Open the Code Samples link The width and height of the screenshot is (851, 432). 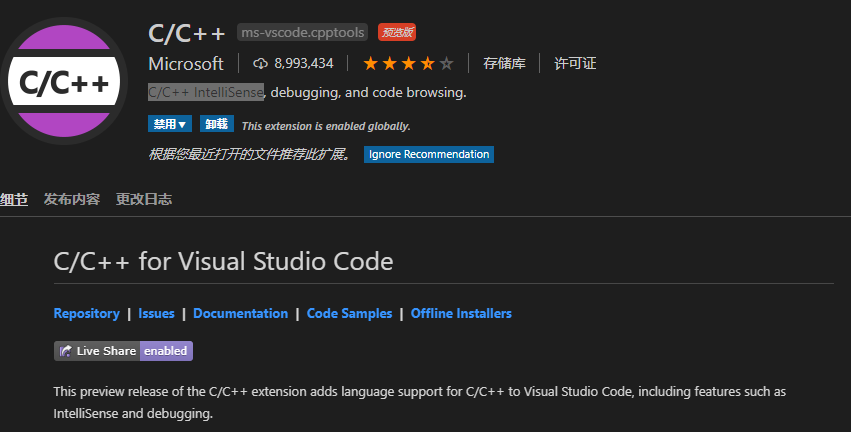[x=349, y=313]
